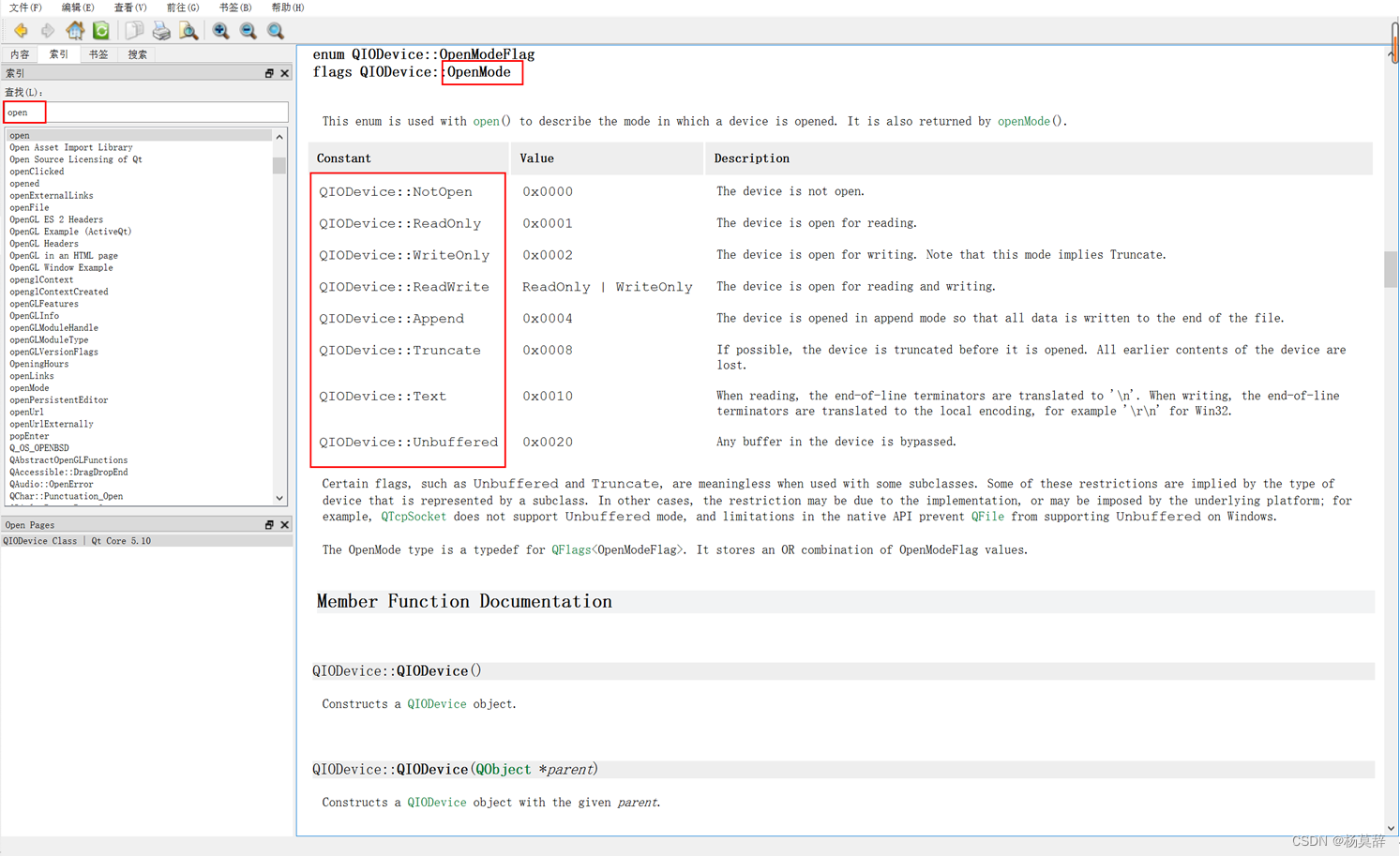
Task: Open the Home page icon
Action: point(74,31)
